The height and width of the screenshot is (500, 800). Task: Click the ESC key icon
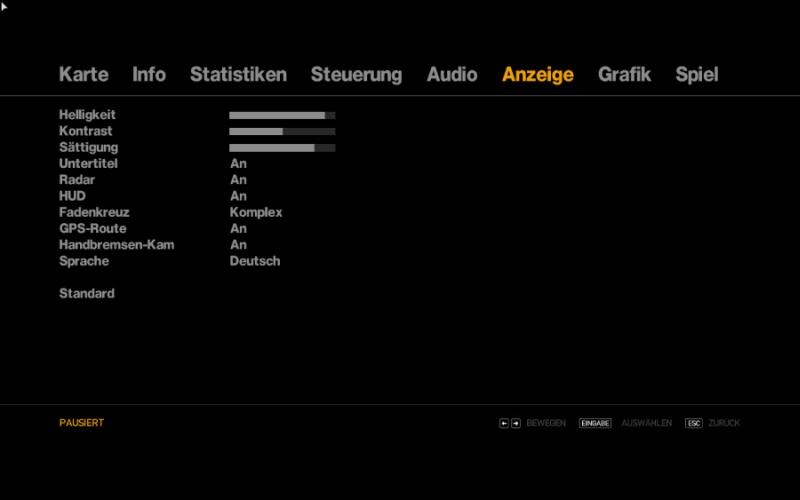pyautogui.click(x=694, y=423)
